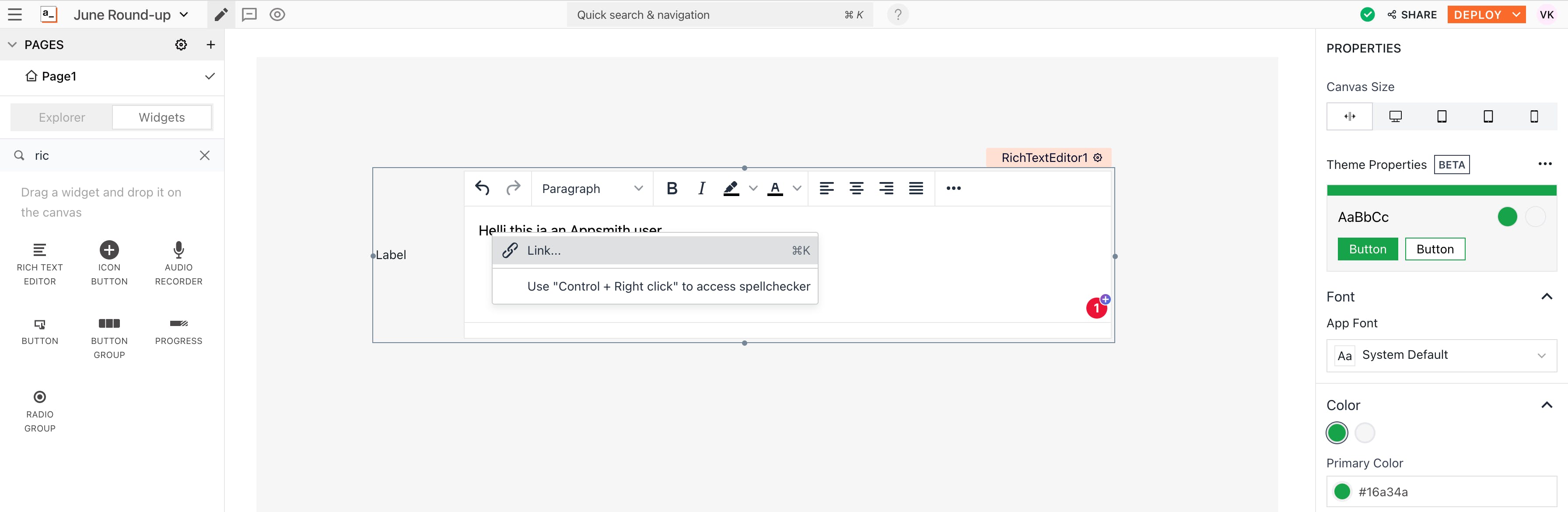The width and height of the screenshot is (1568, 512).
Task: Select the smallest mobile canvas size option
Action: click(1533, 116)
